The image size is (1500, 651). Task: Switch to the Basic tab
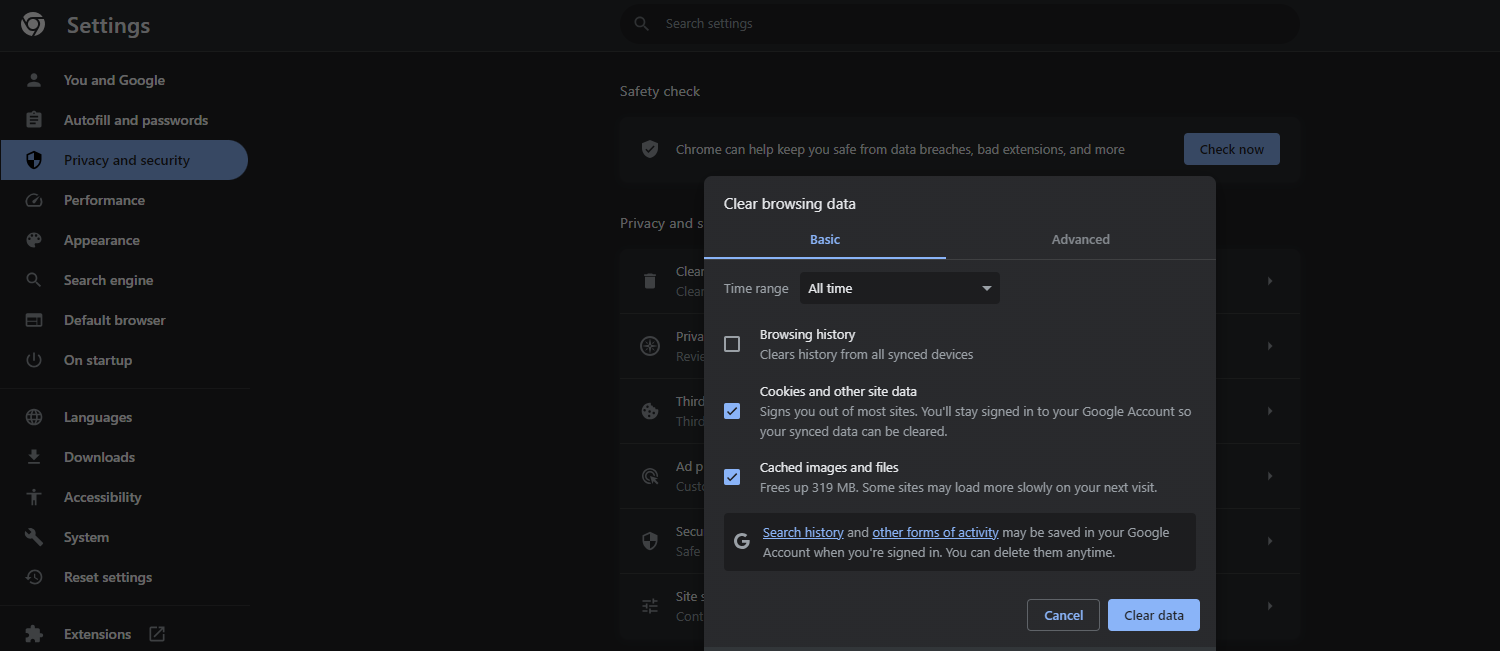pyautogui.click(x=825, y=239)
